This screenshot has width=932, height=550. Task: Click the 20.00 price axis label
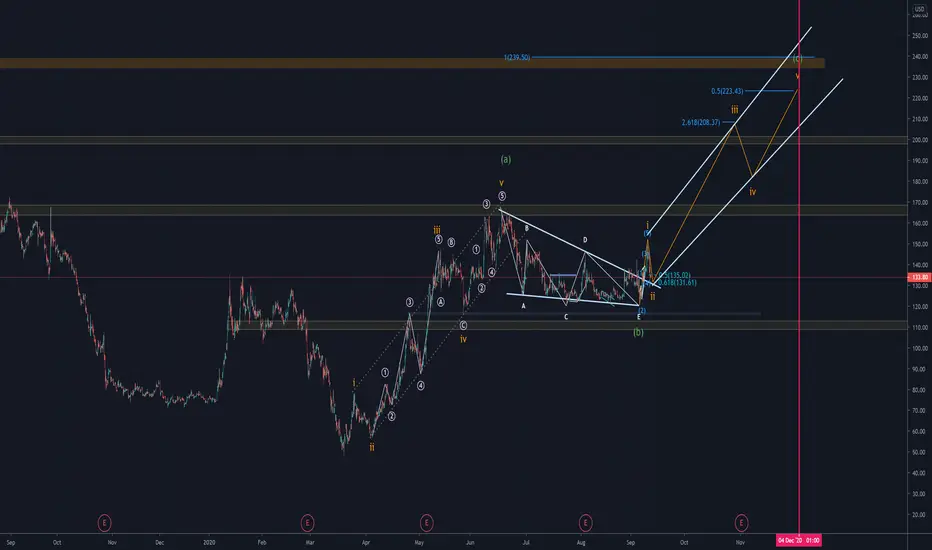point(920,515)
